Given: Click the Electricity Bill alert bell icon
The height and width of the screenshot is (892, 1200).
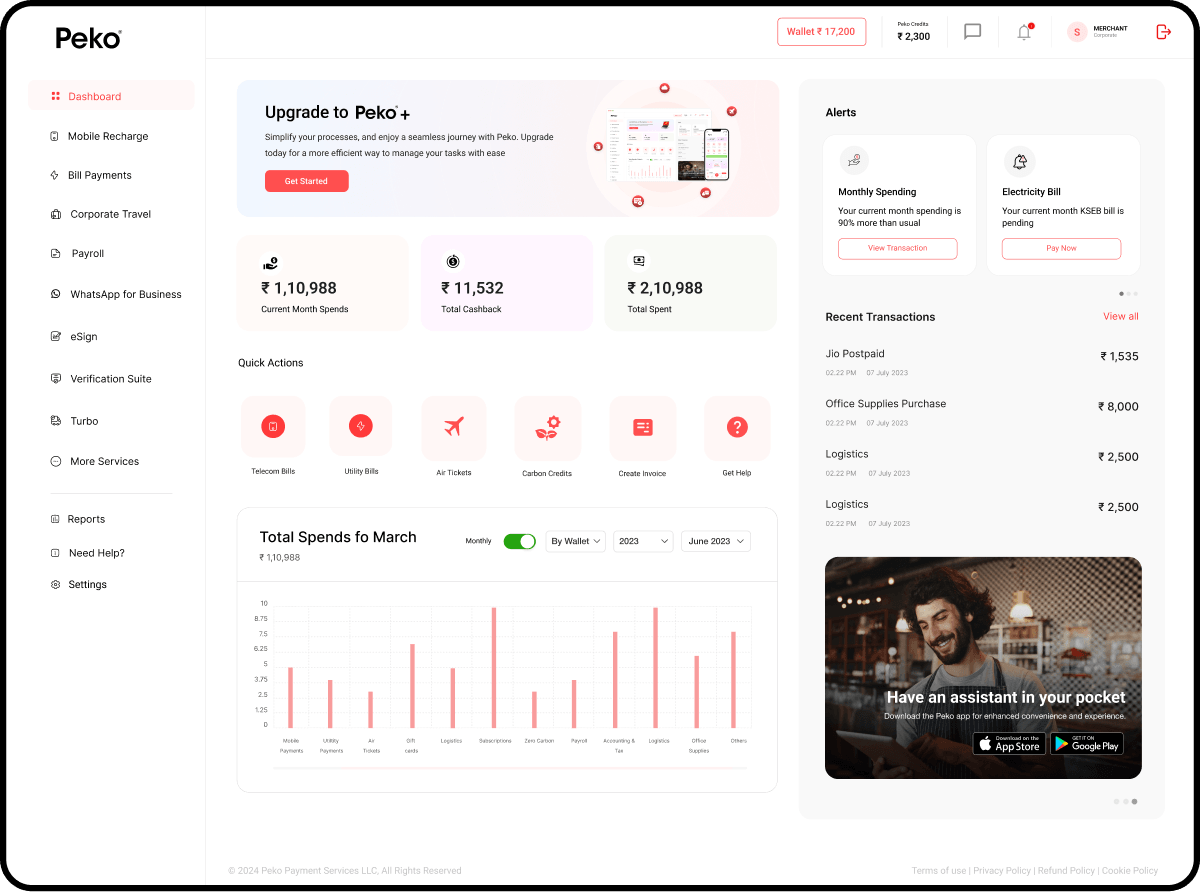Looking at the screenshot, I should 1019,161.
